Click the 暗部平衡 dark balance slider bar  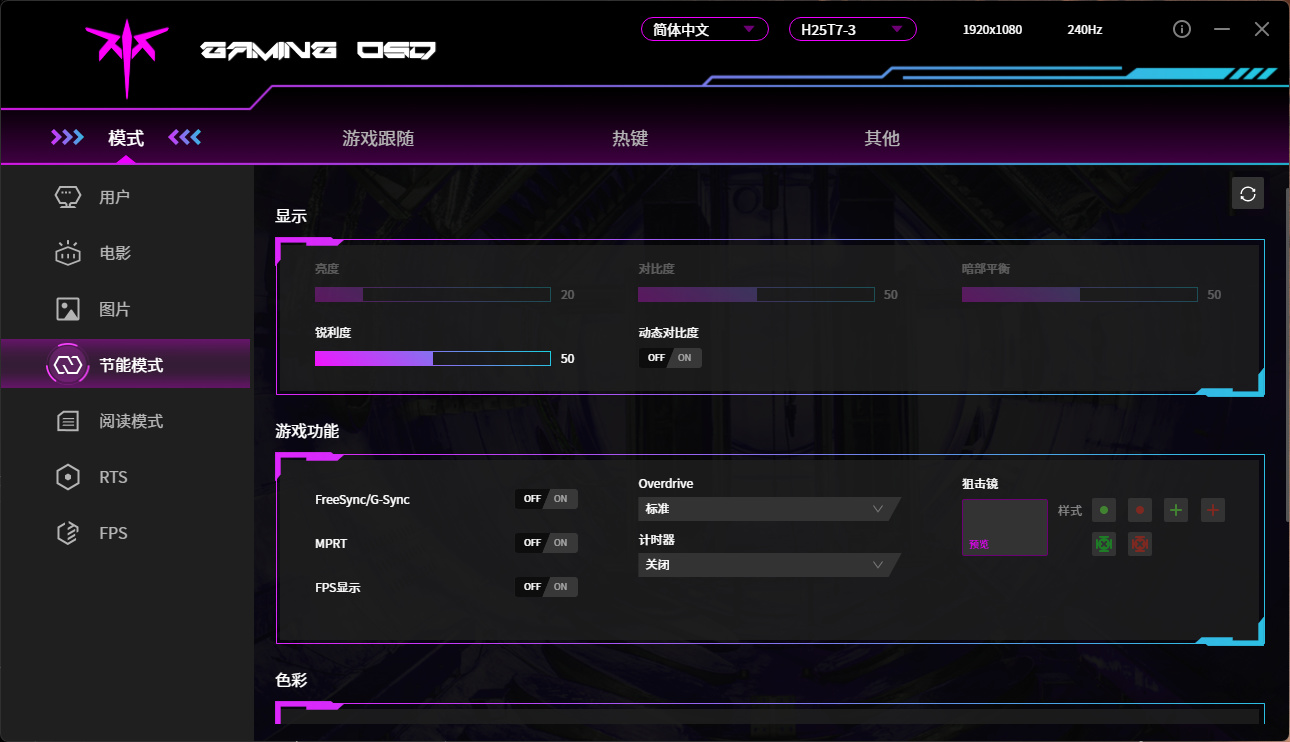(x=1079, y=295)
